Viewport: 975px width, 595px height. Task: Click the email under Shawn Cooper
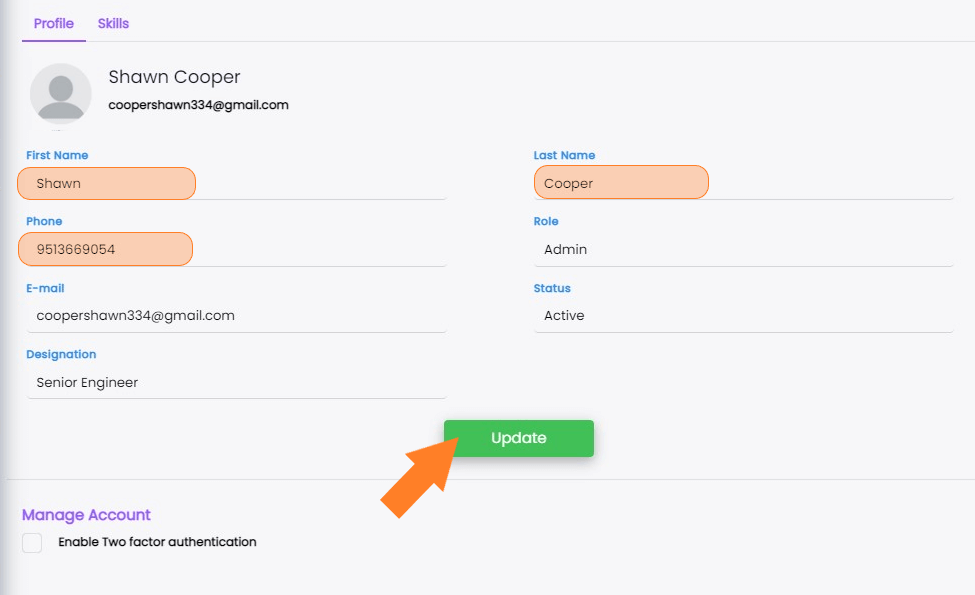pyautogui.click(x=197, y=104)
